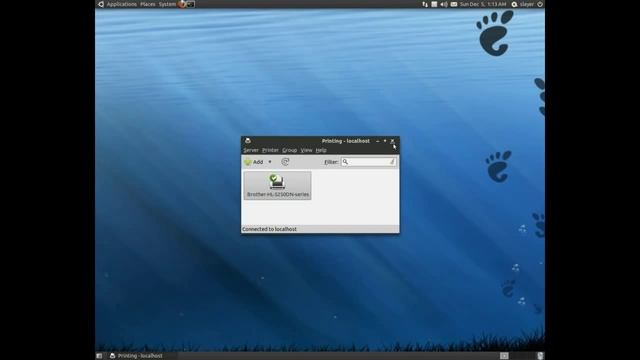Click the Show Desktop icon in bottom panel

pos(99,356)
